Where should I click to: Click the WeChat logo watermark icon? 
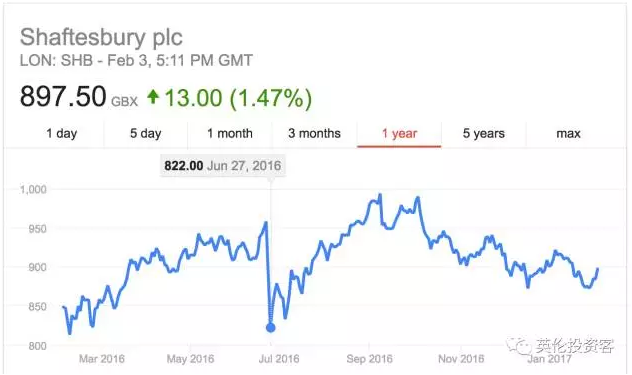click(x=519, y=346)
